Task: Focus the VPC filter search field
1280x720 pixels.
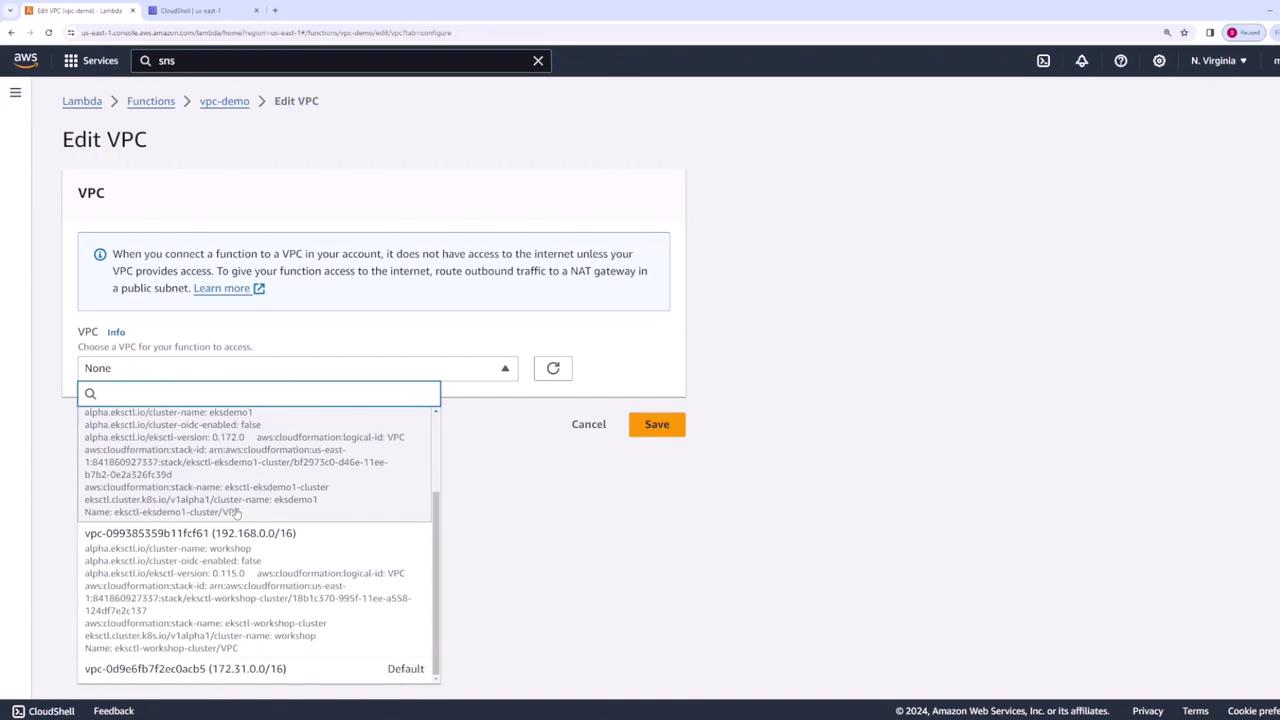Action: click(x=259, y=394)
